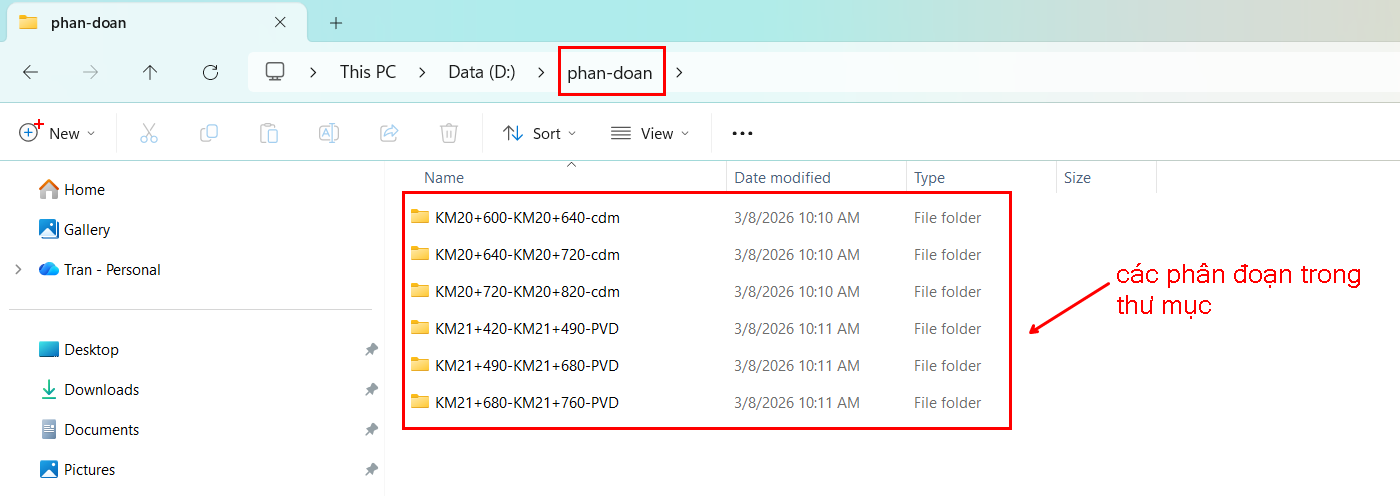Open Downloads in the sidebar
Viewport: 1400px width, 496px height.
101,390
